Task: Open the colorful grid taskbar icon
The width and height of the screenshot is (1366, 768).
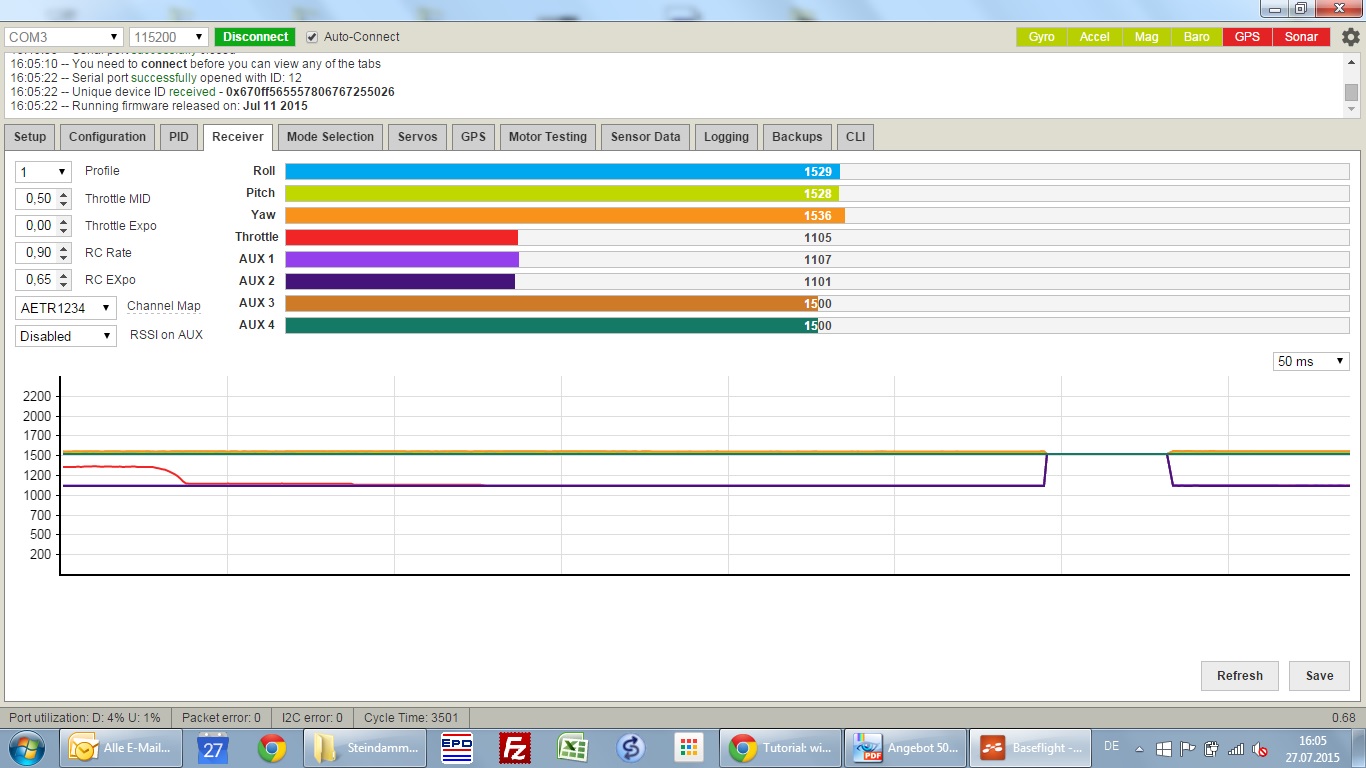Action: 688,747
